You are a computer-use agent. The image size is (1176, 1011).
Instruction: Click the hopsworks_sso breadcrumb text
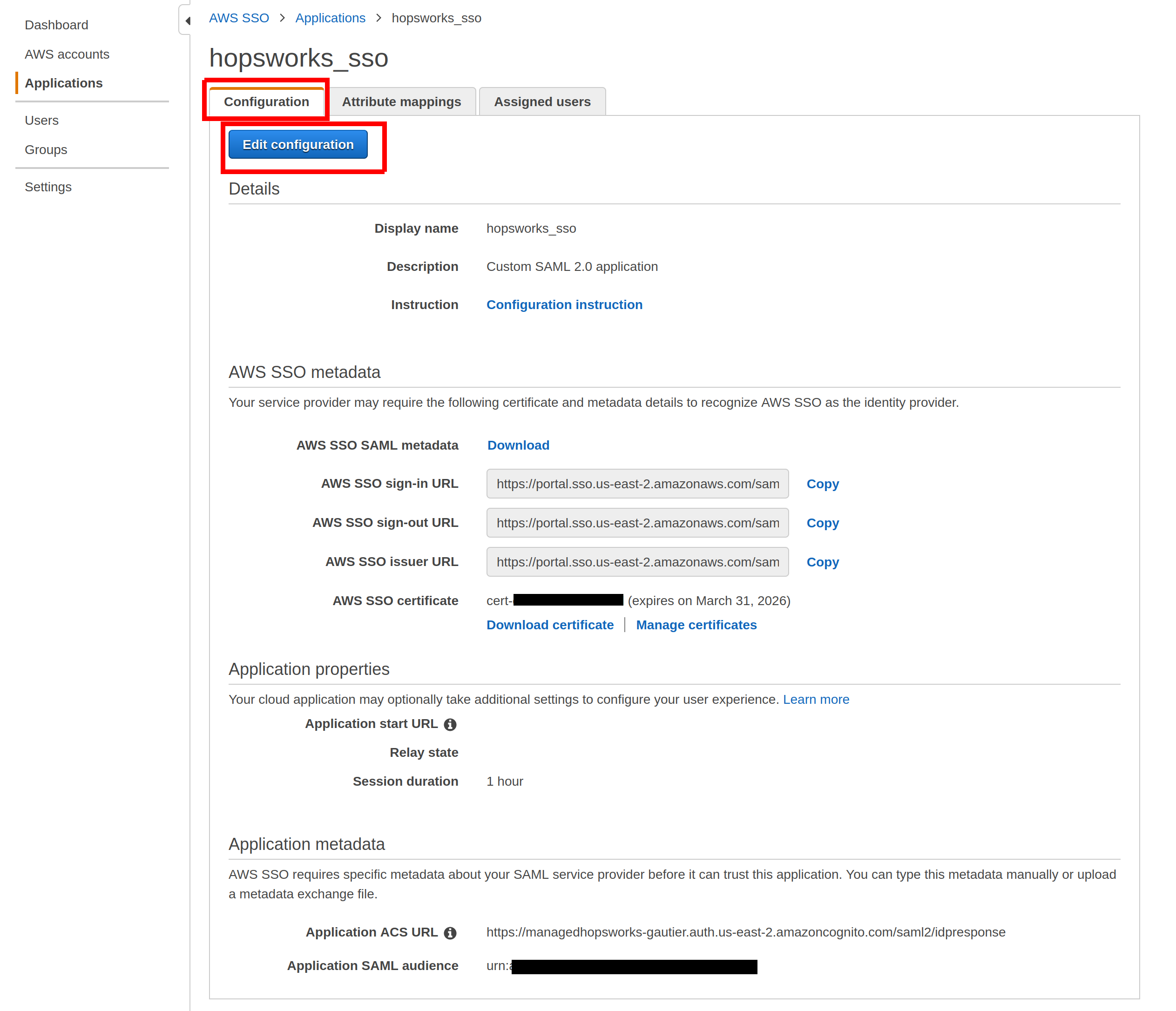click(436, 18)
